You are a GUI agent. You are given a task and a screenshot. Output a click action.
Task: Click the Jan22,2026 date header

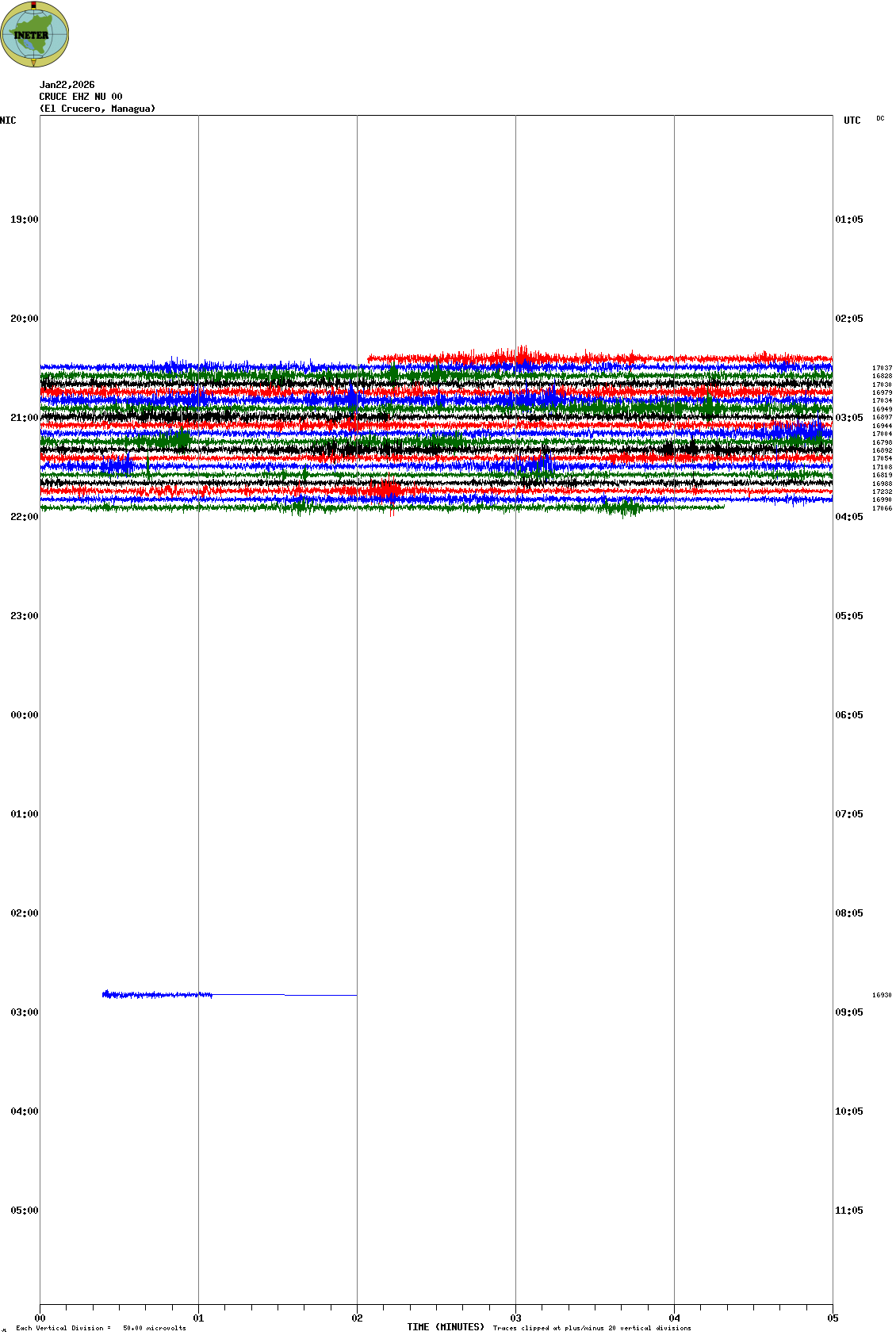pyautogui.click(x=67, y=85)
